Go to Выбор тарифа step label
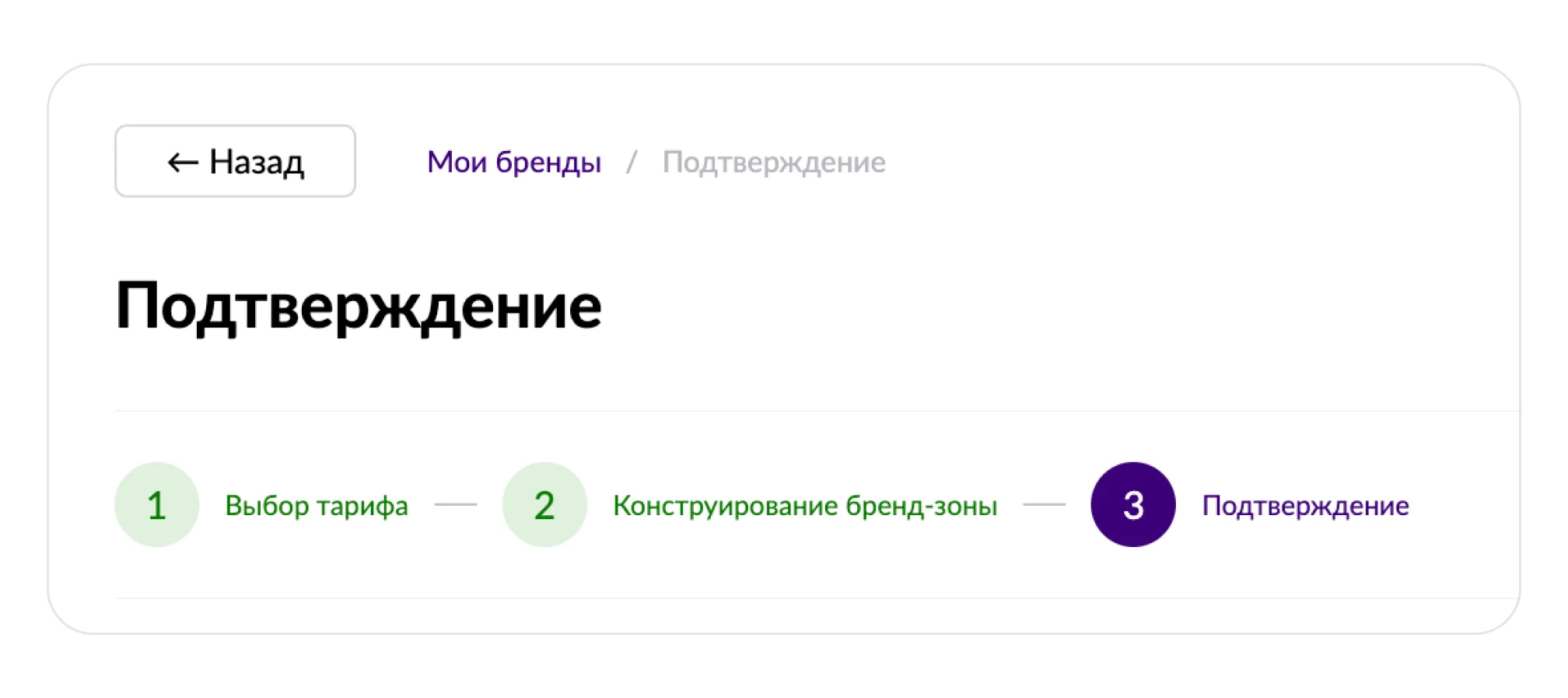 pos(317,506)
